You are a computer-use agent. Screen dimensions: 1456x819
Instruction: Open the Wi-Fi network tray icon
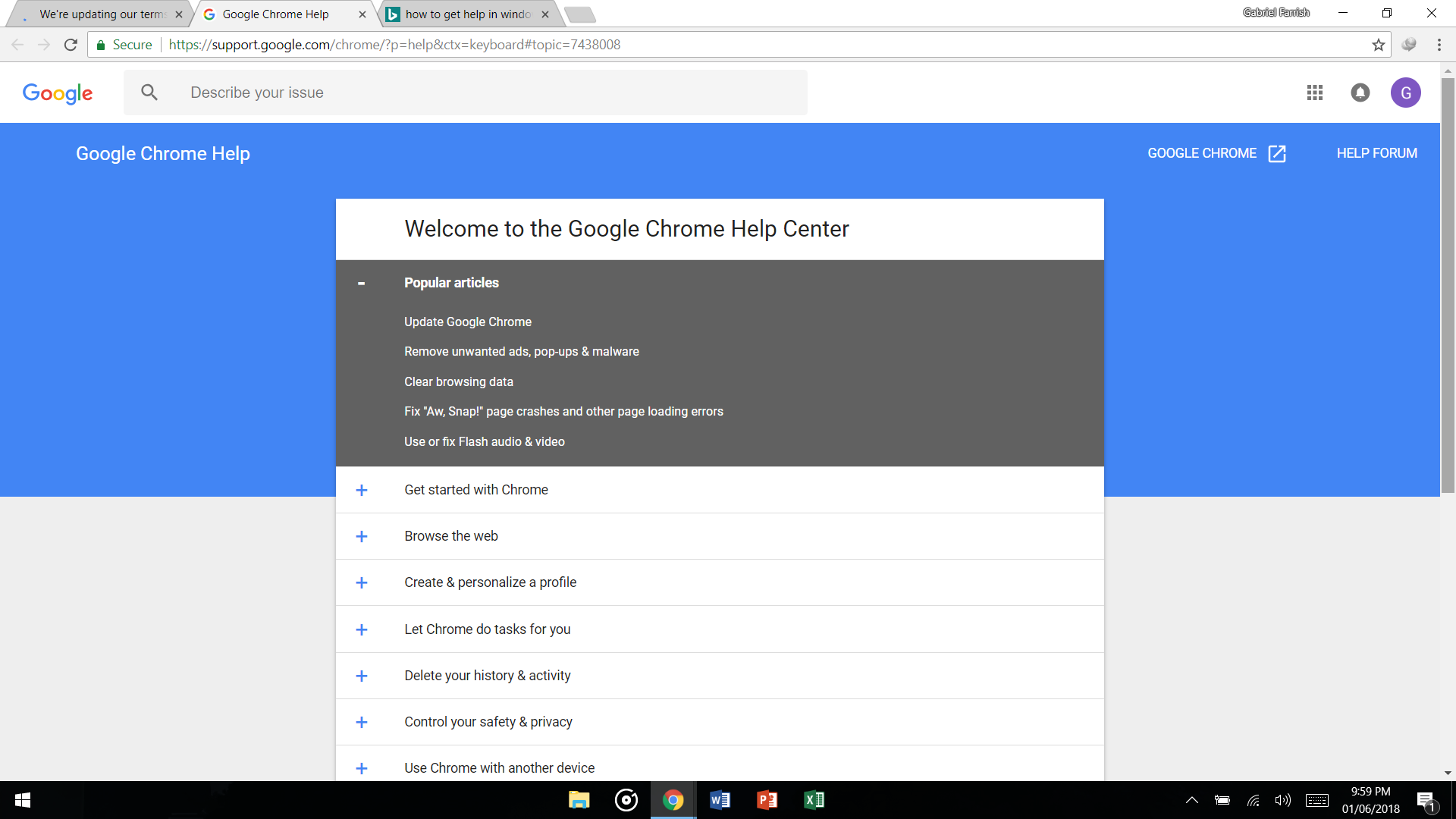click(1253, 800)
